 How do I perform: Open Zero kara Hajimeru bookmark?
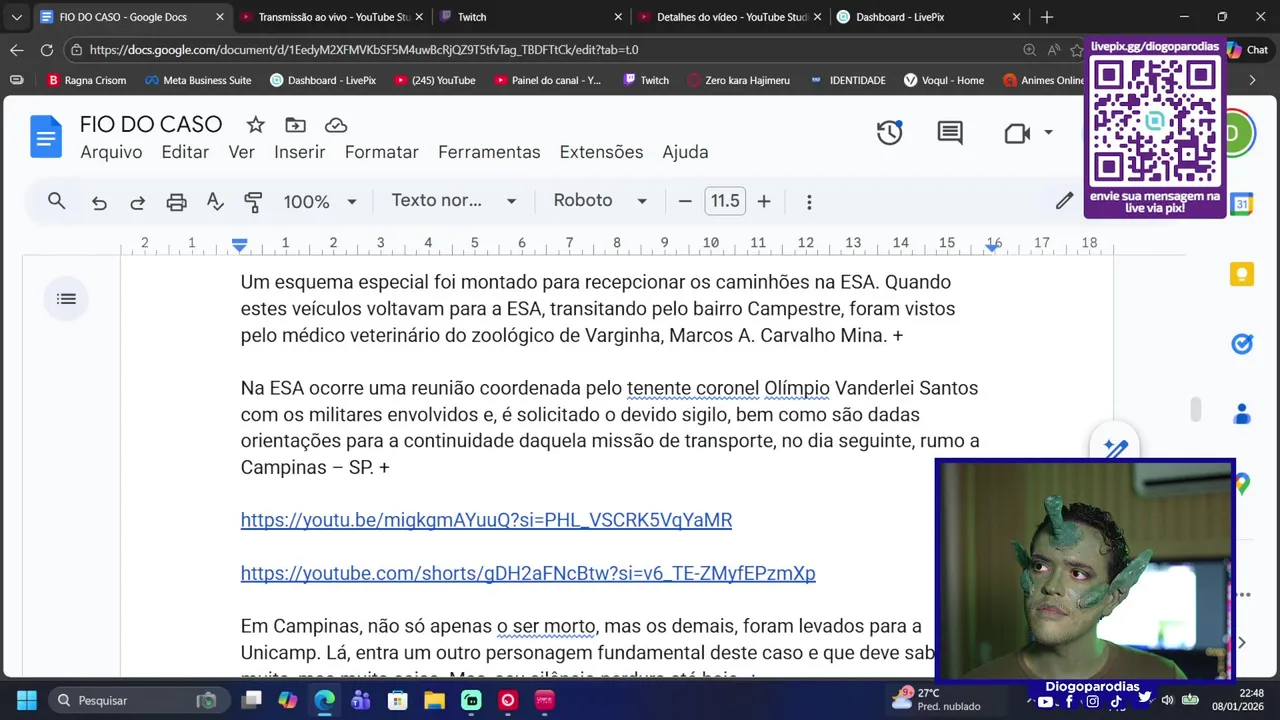(738, 80)
